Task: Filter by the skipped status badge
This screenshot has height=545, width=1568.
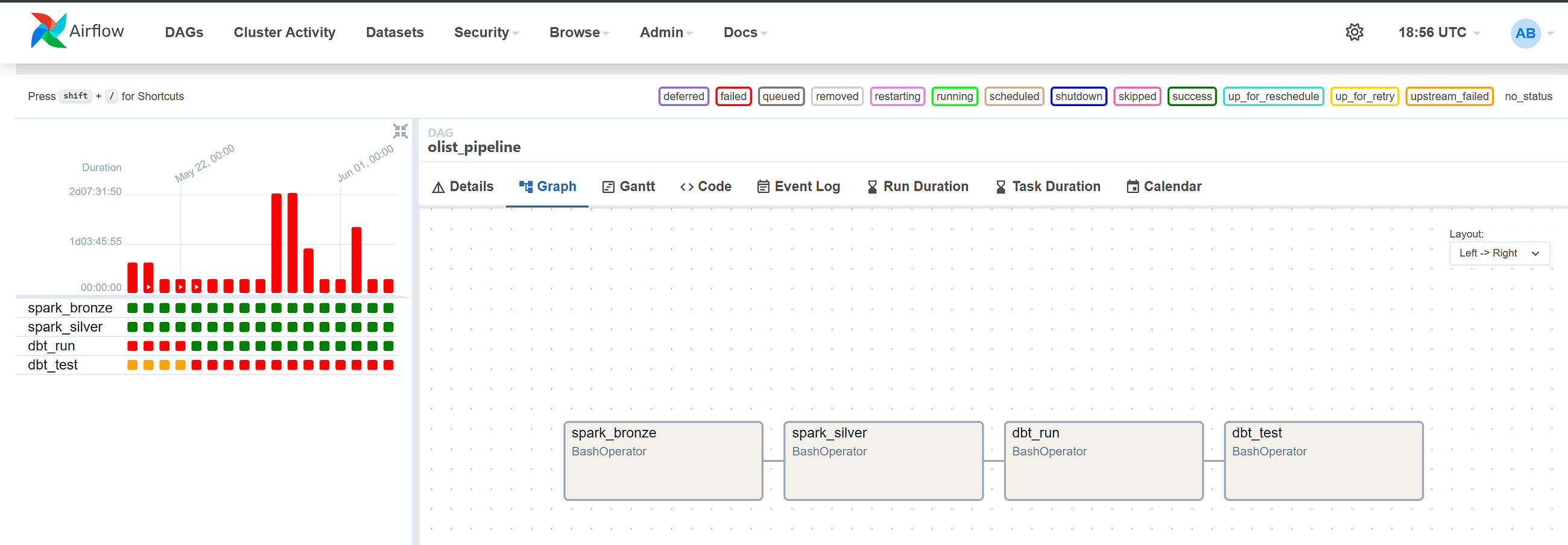Action: (x=1137, y=96)
